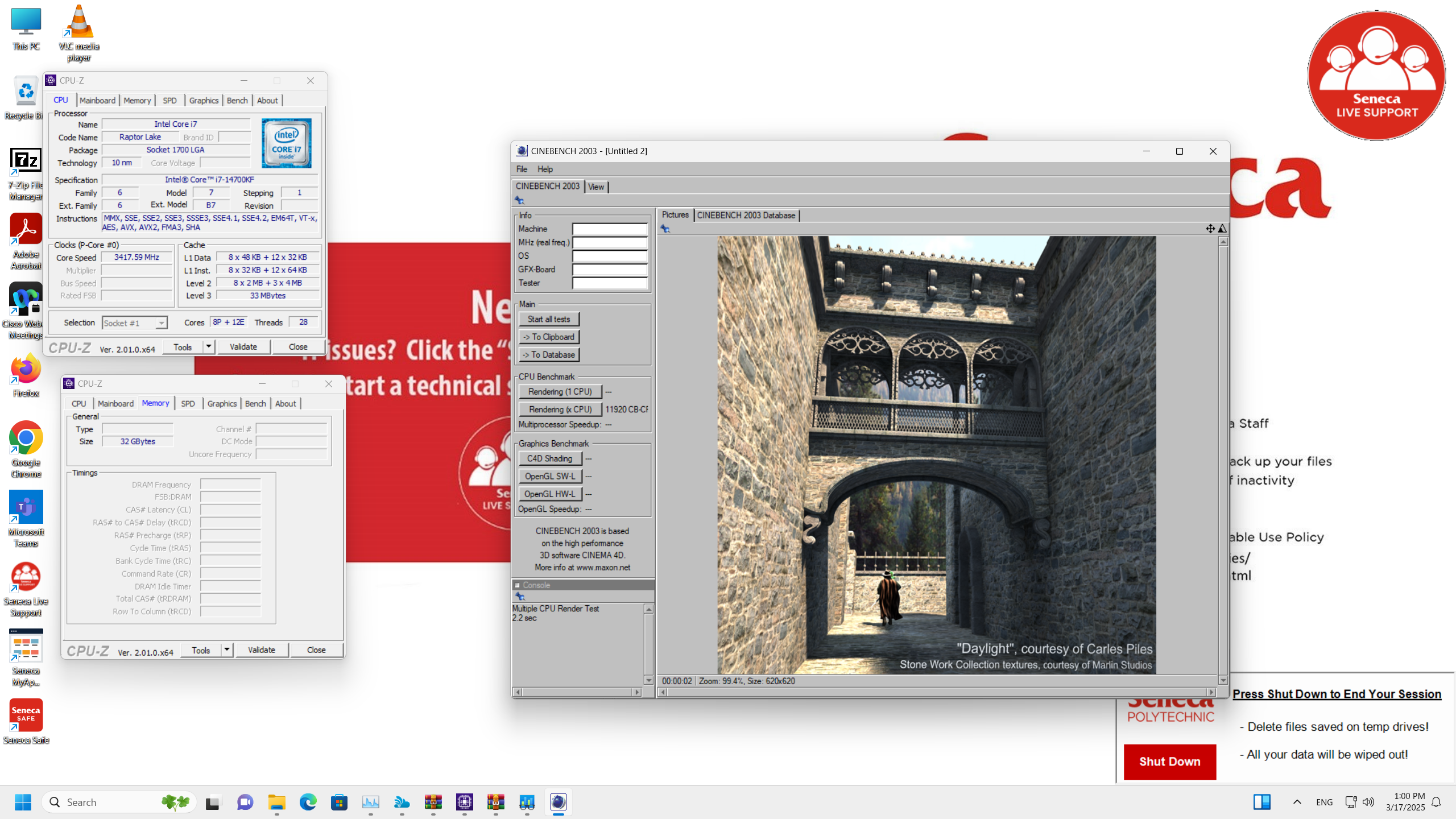
Task: Show hidden icons via the tray chevron
Action: 1297,802
